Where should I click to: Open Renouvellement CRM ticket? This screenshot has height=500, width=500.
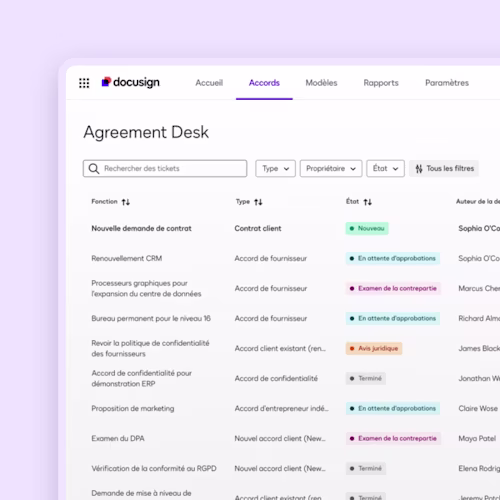[127, 258]
